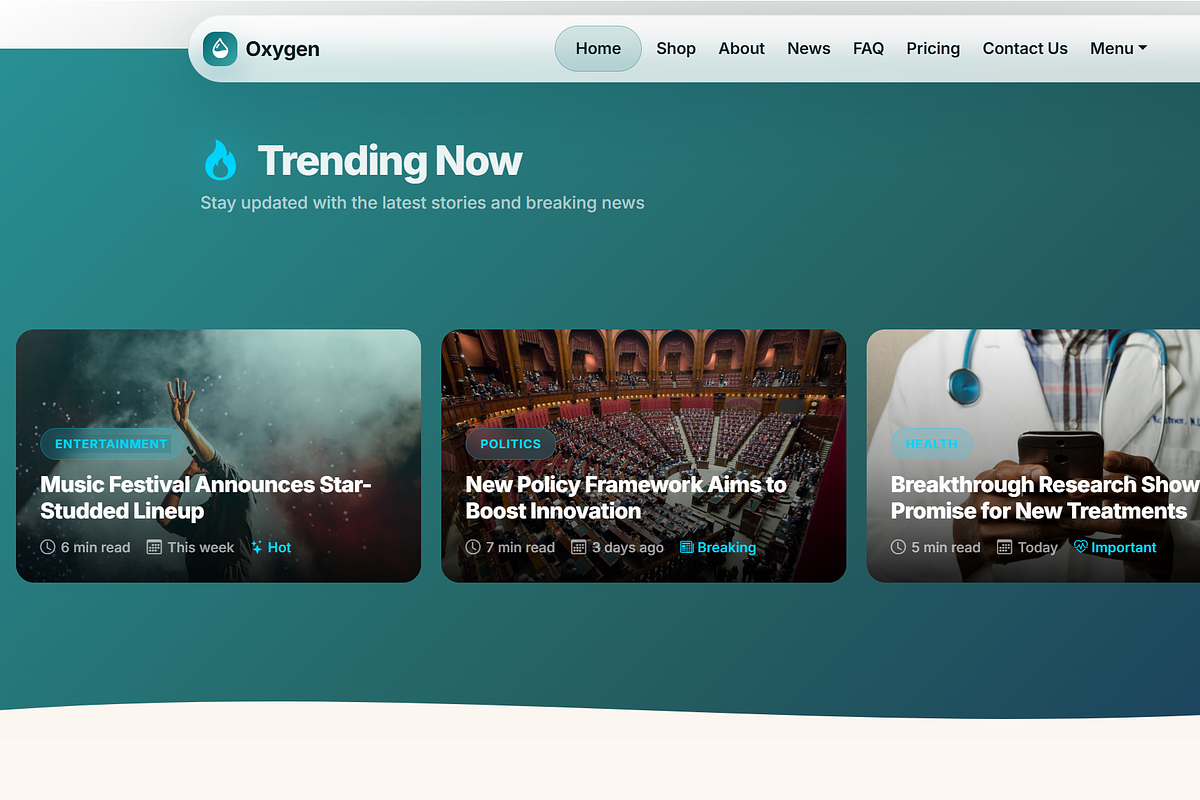The image size is (1200, 800).
Task: Open Breakthrough Research article headline
Action: [1045, 497]
